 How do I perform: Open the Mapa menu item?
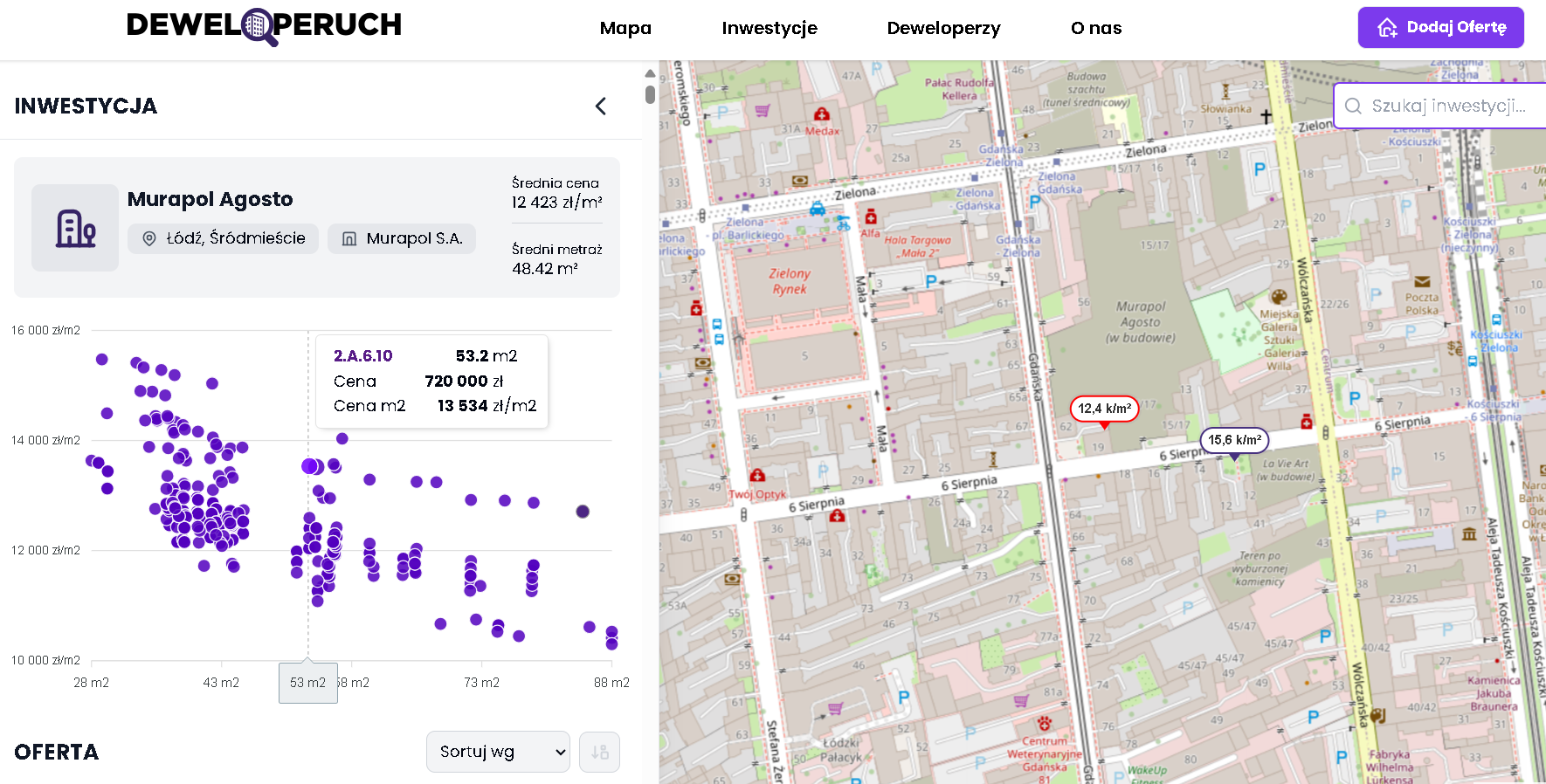(625, 28)
